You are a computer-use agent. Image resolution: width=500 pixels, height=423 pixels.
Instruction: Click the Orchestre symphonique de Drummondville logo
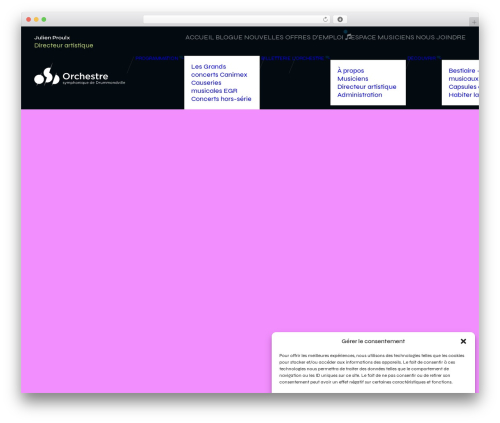click(x=80, y=76)
